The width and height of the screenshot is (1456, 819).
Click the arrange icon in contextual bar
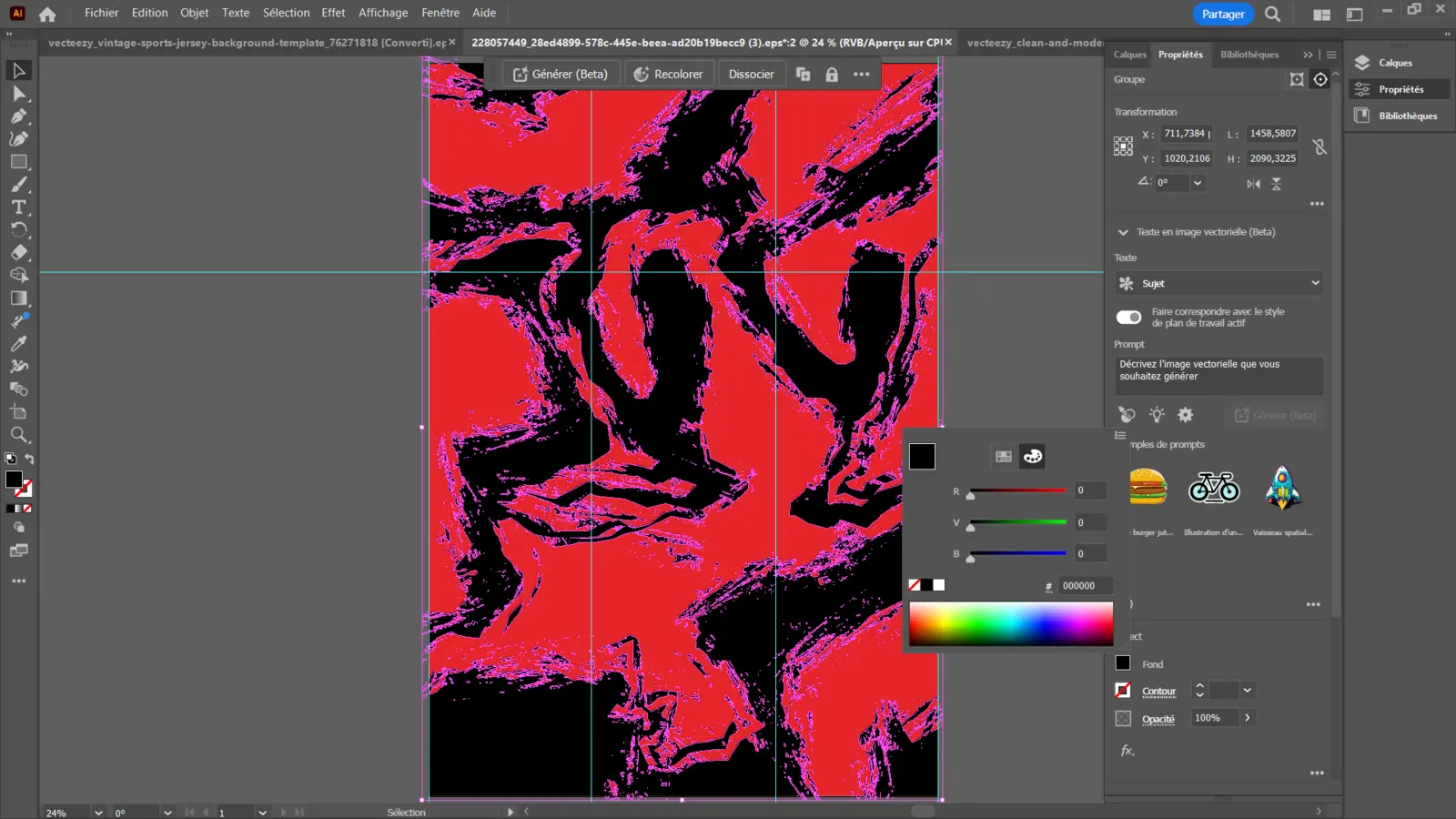tap(803, 75)
